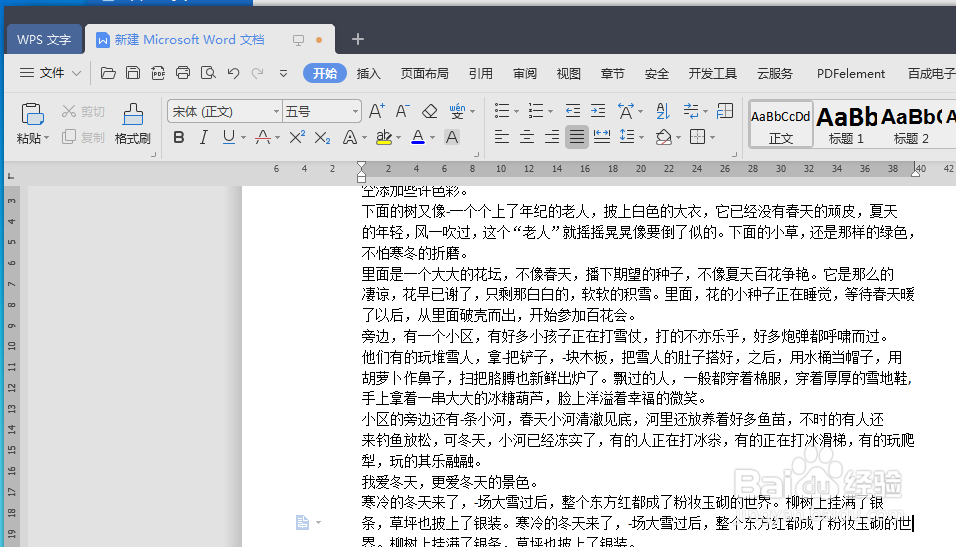Screen dimensions: 956x547
Task: Open the PDFelement tab
Action: (851, 74)
